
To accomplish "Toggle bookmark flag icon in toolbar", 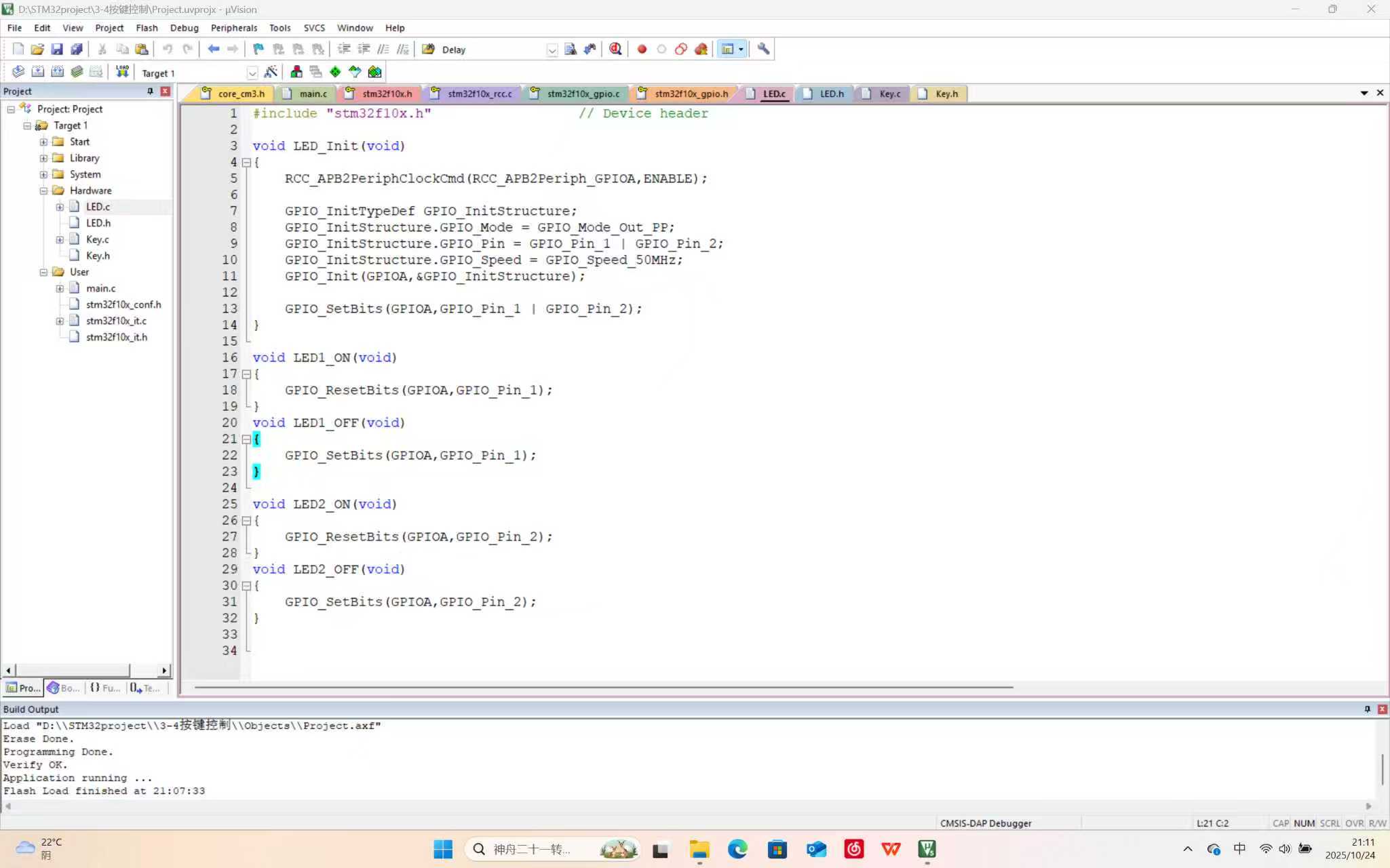I will [x=258, y=49].
